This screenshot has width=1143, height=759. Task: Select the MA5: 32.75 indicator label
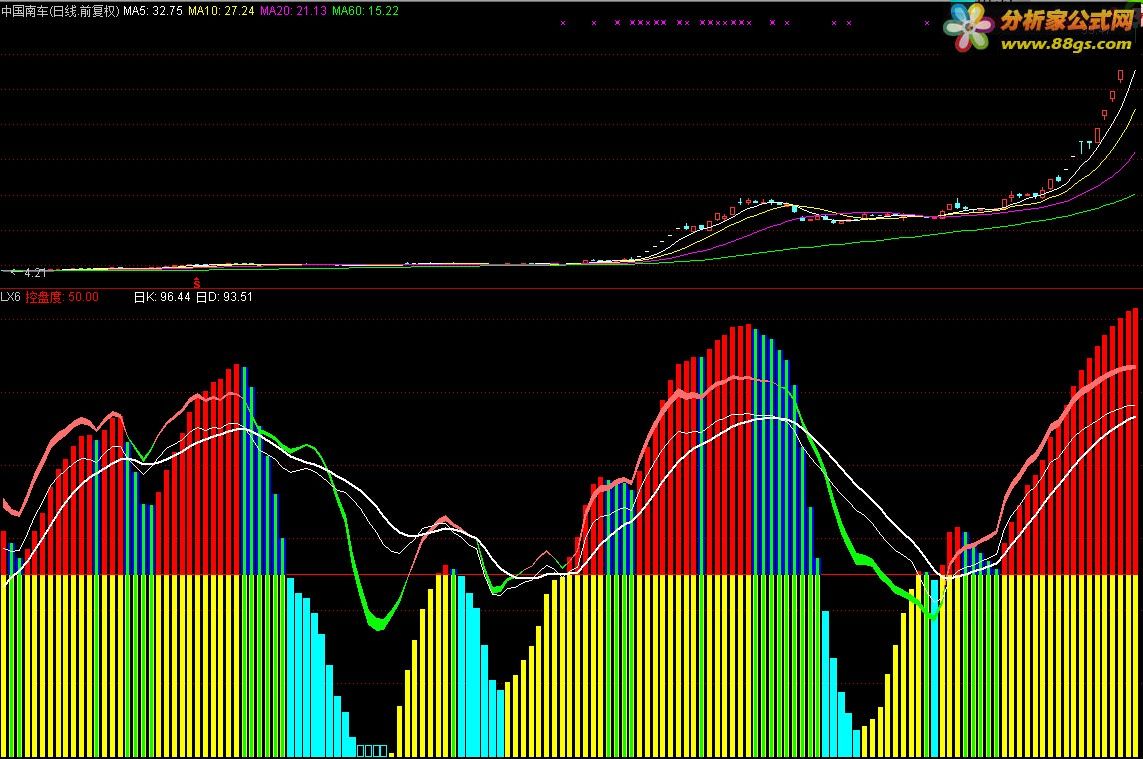[x=153, y=11]
